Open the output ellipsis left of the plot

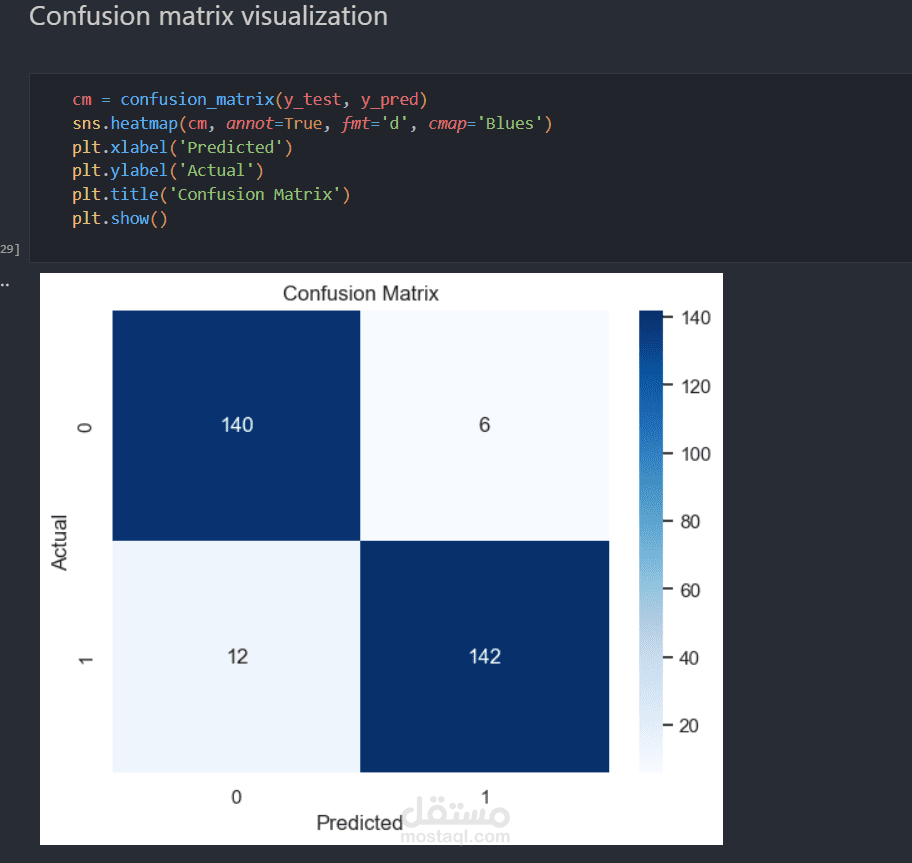click(x=5, y=284)
